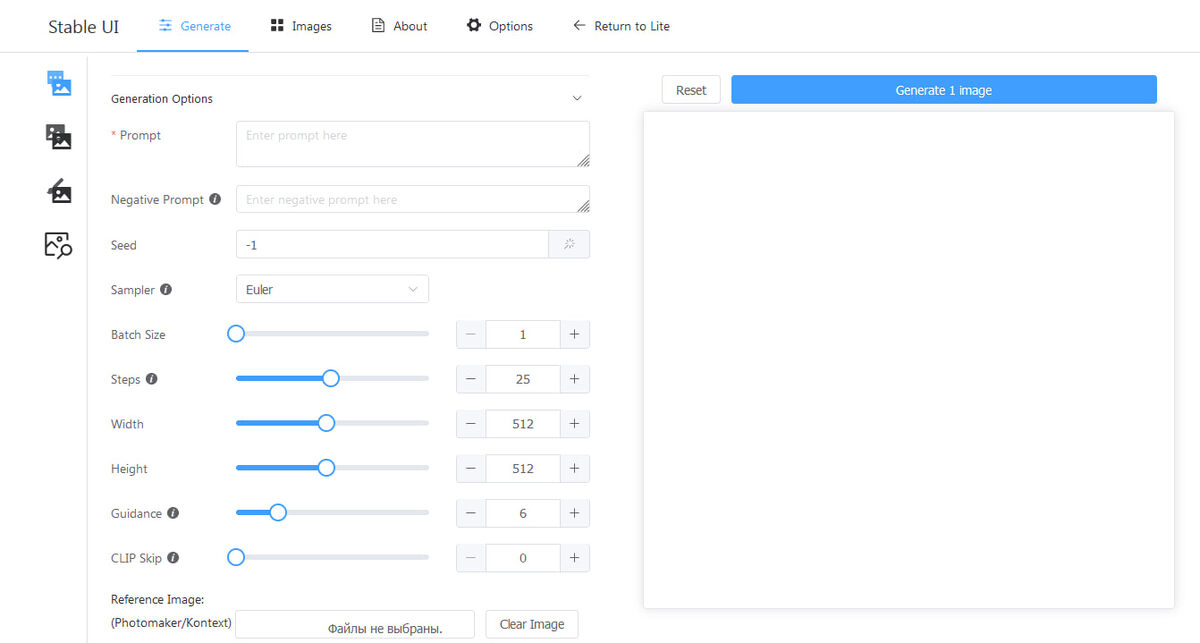Choose a reference image file

pyautogui.click(x=355, y=625)
